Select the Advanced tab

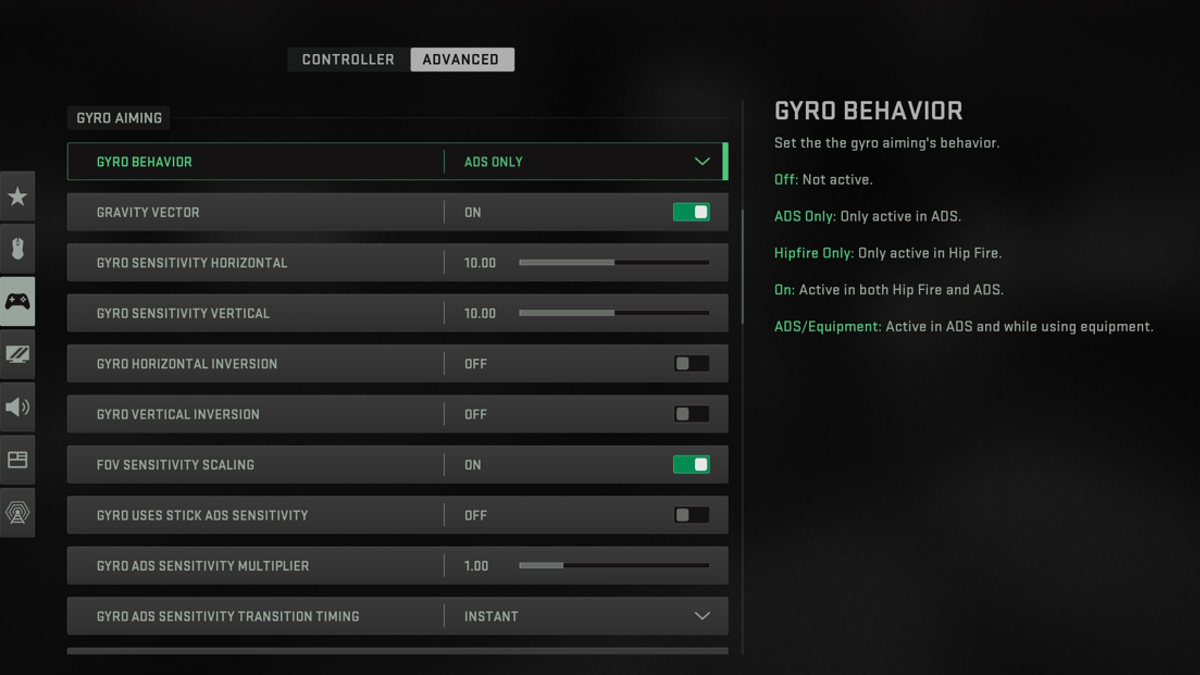(x=461, y=60)
